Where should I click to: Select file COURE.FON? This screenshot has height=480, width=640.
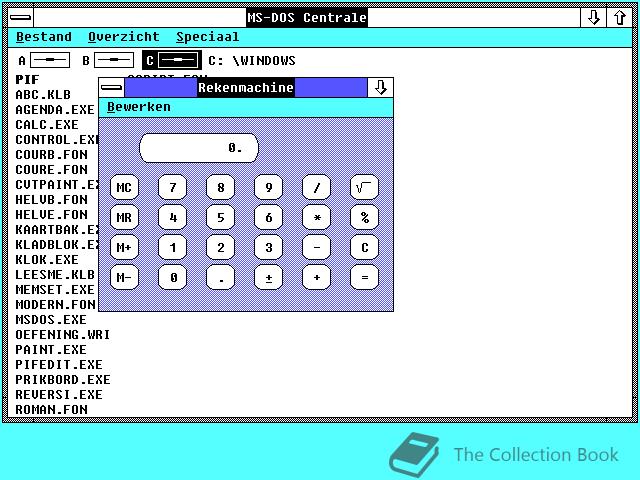coord(51,170)
